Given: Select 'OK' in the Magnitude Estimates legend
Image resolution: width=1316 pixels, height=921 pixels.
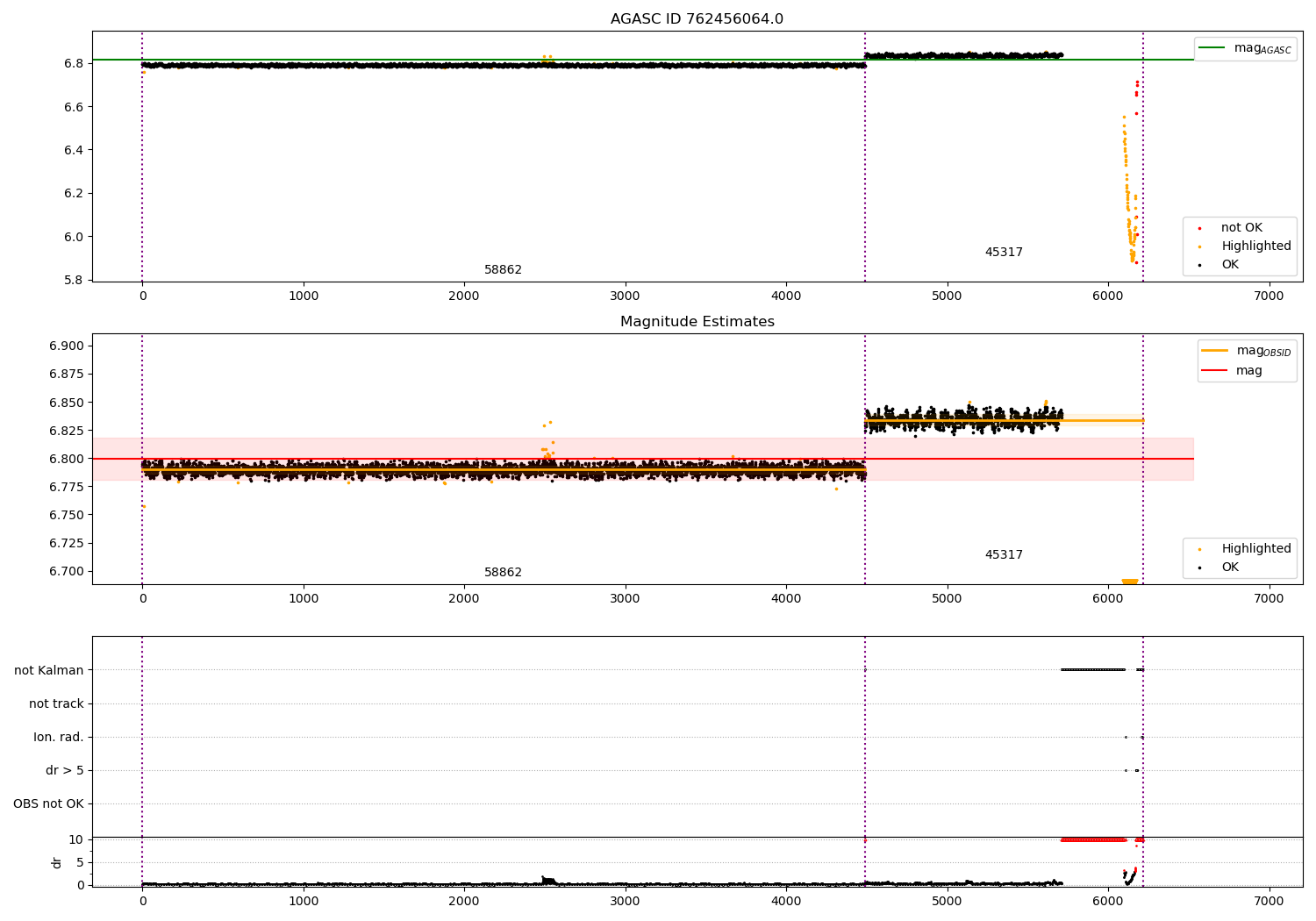Looking at the screenshot, I should tap(1230, 568).
